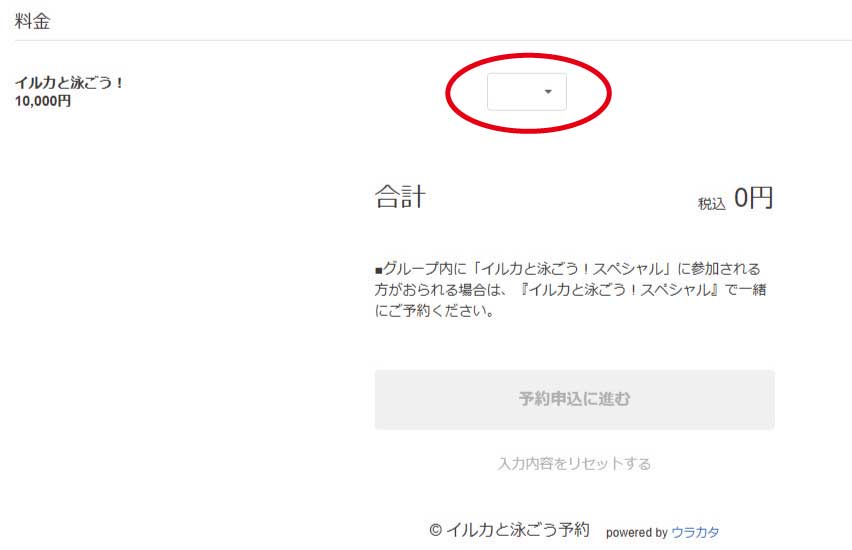Click the 10,000円 price text
Image resolution: width=852 pixels, height=550 pixels.
pyautogui.click(x=43, y=101)
